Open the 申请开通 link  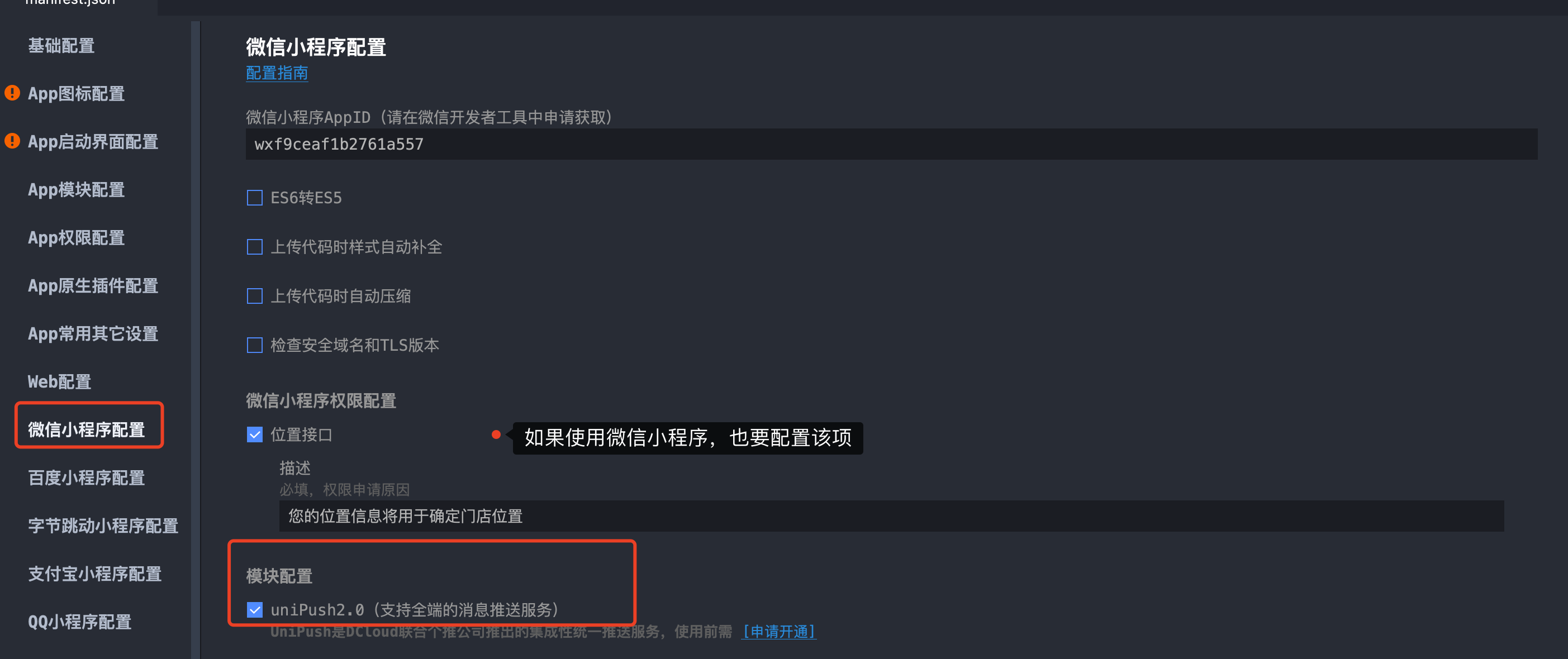(x=779, y=632)
